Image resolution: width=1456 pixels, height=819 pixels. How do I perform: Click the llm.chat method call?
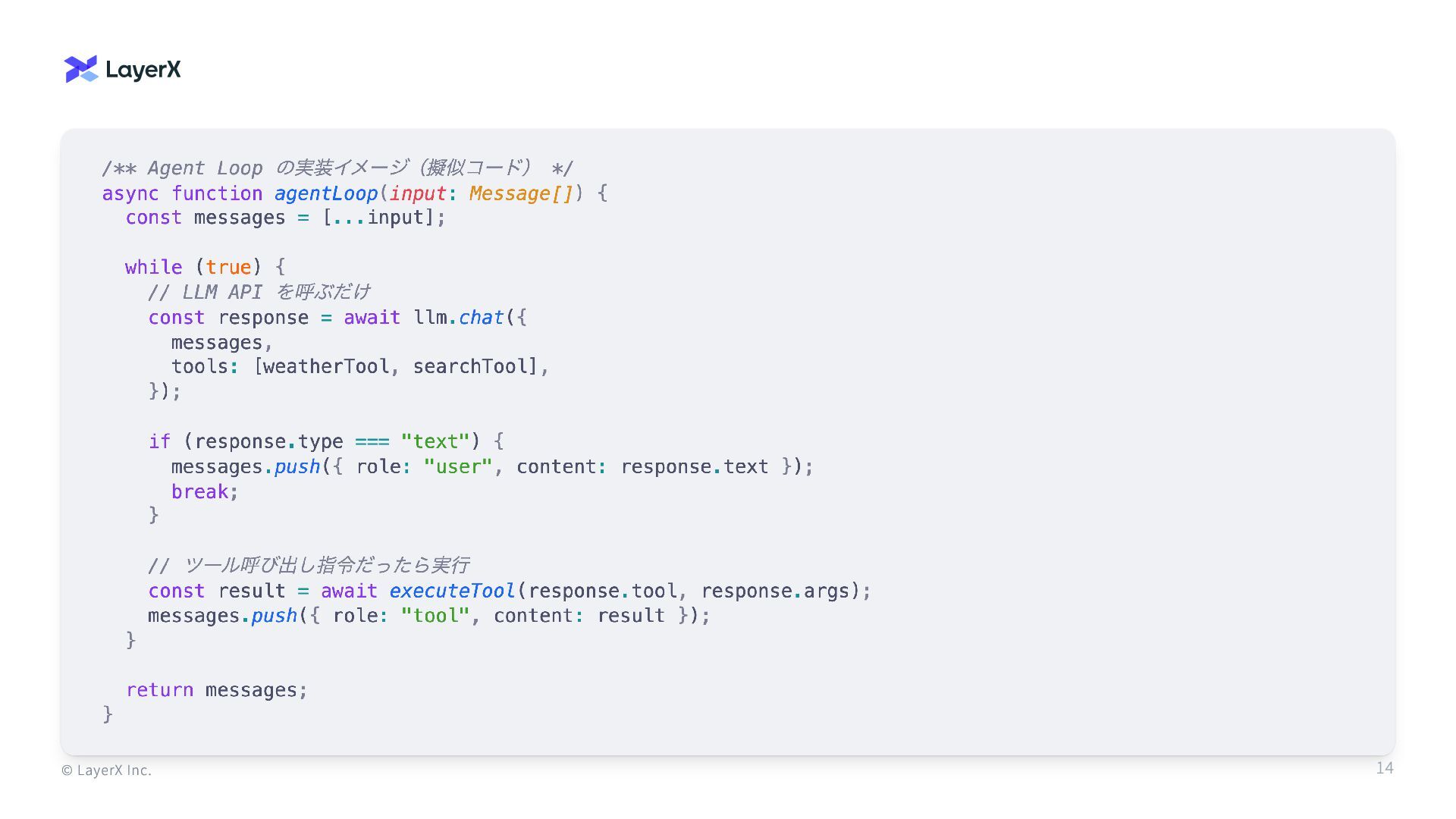click(459, 318)
